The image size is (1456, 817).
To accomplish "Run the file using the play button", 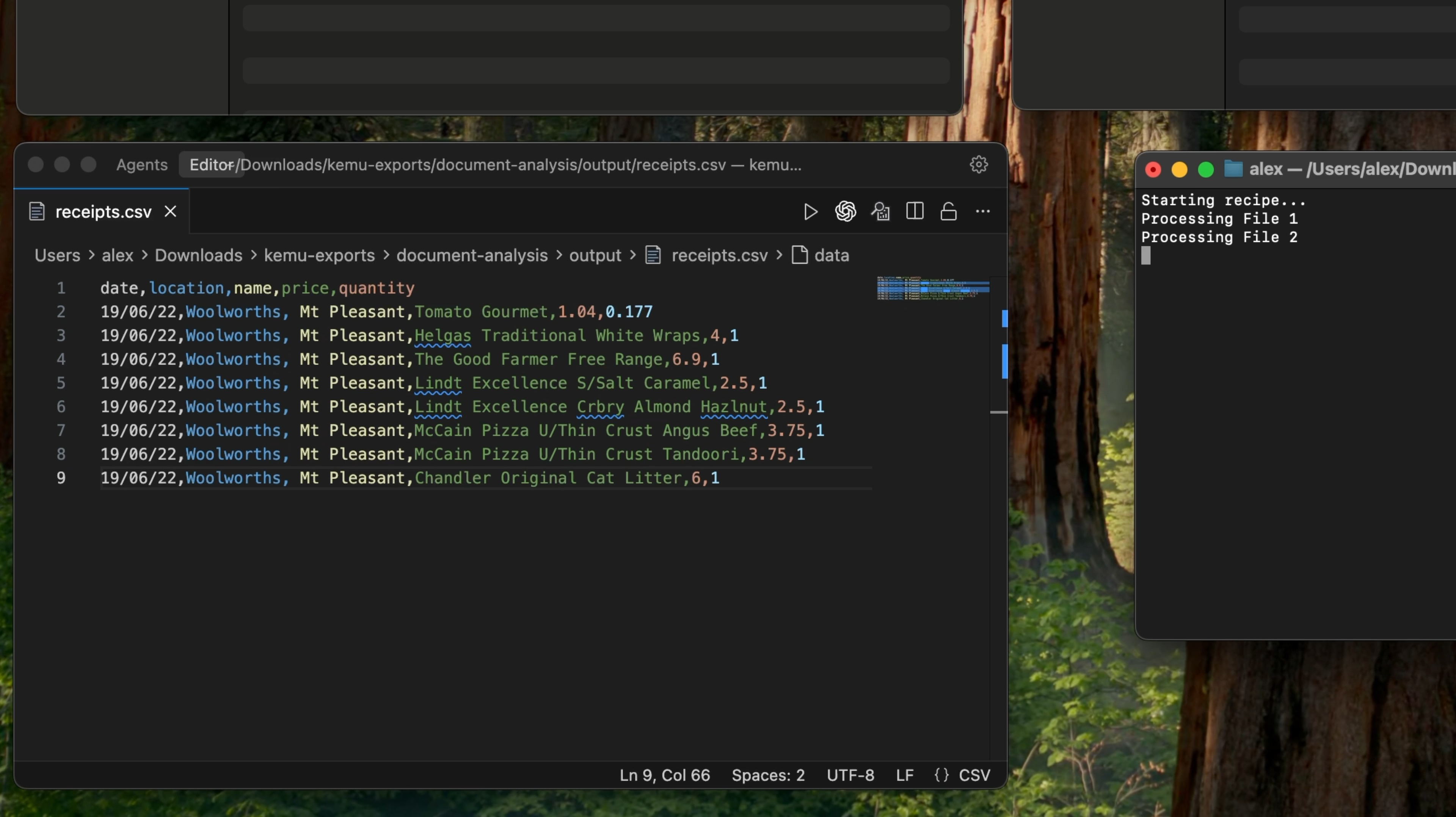I will [811, 212].
